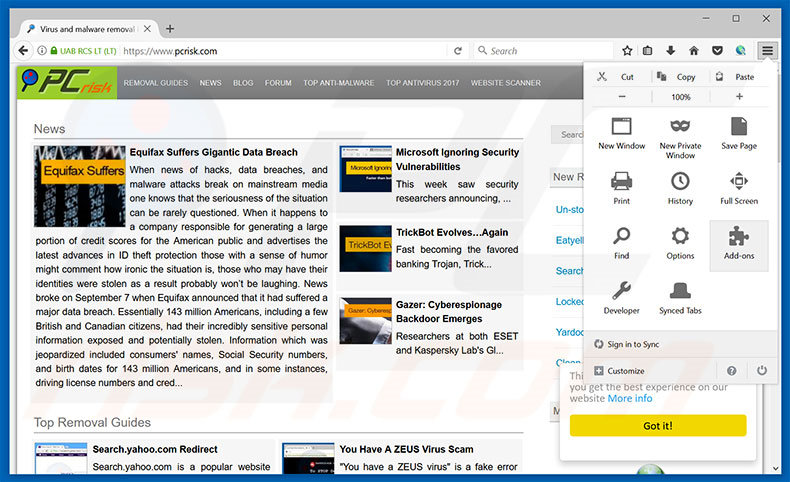The width and height of the screenshot is (790, 482).
Task: Click Find magnifier in menu panel
Action: [621, 245]
